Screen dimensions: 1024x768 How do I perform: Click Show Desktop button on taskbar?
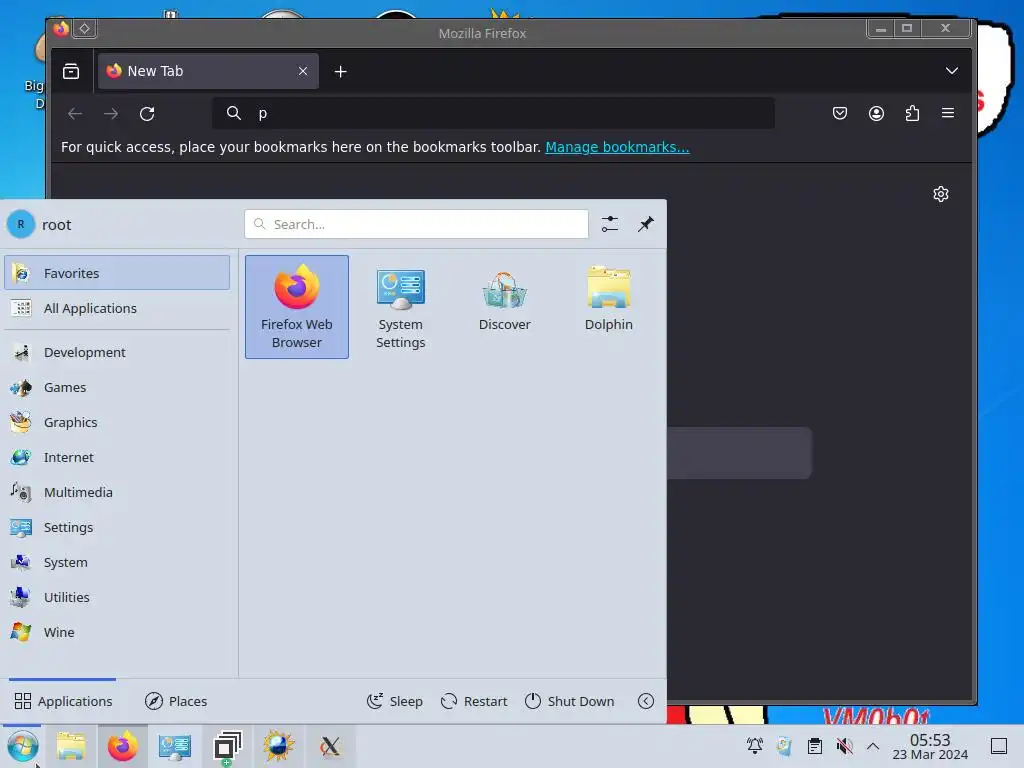click(999, 746)
